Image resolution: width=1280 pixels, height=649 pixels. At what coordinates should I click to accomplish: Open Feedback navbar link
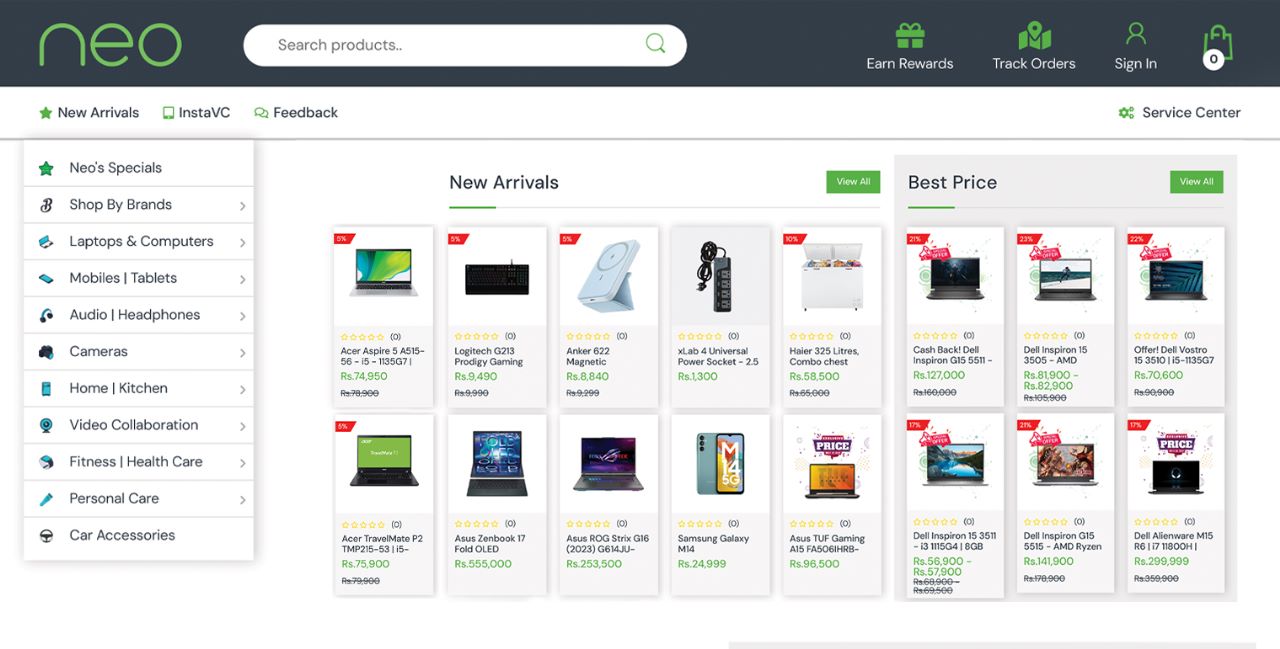(305, 113)
